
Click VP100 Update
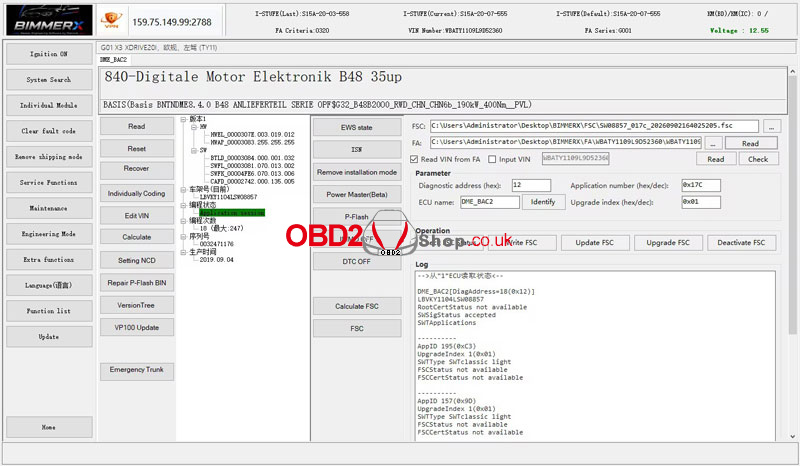pyautogui.click(x=137, y=327)
